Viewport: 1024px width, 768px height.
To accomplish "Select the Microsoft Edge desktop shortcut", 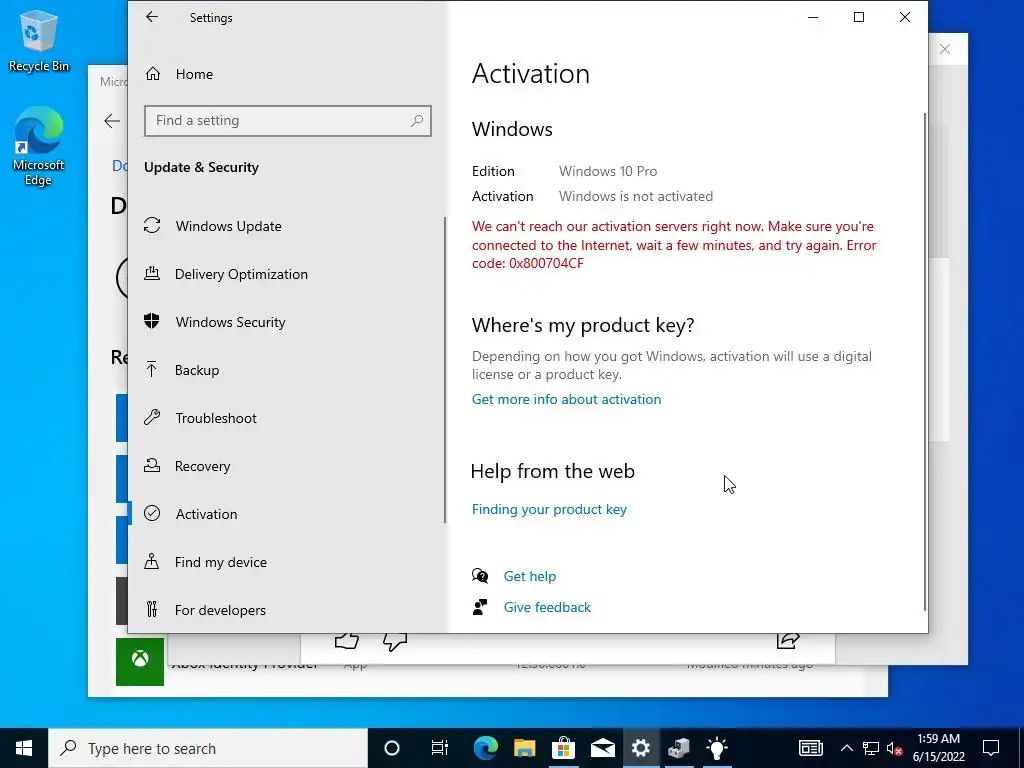I will point(39,147).
